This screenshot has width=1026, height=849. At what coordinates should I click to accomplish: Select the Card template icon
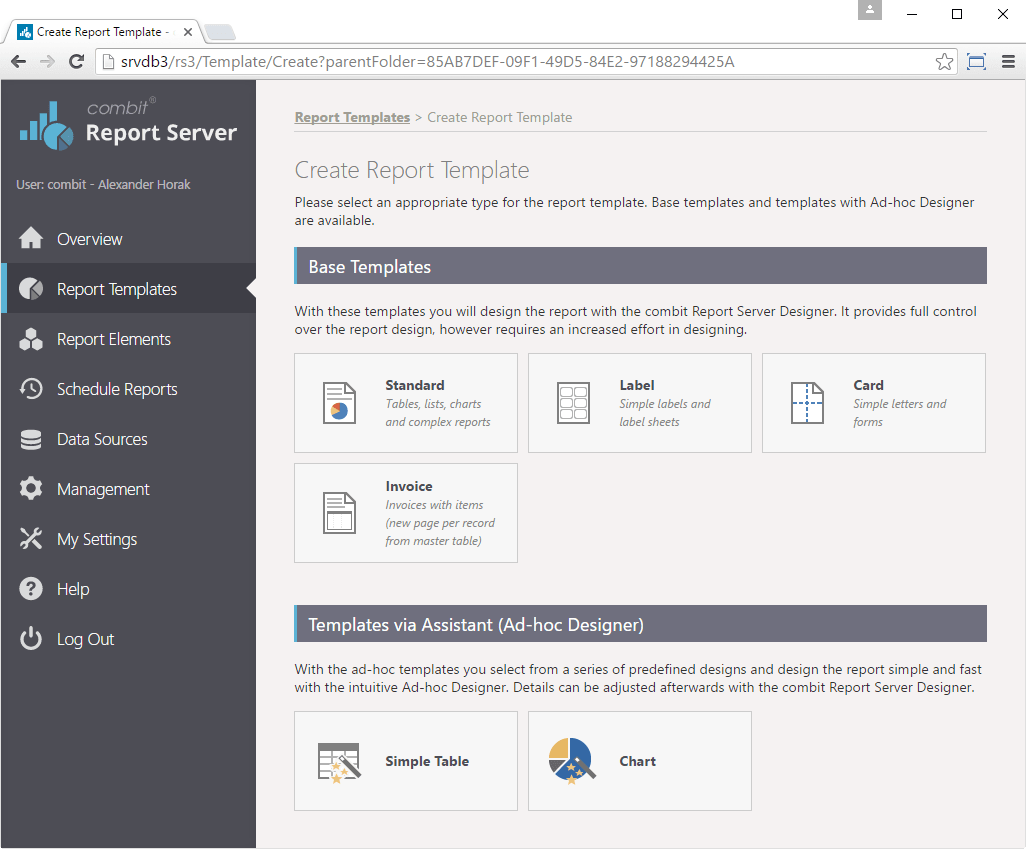coord(807,403)
